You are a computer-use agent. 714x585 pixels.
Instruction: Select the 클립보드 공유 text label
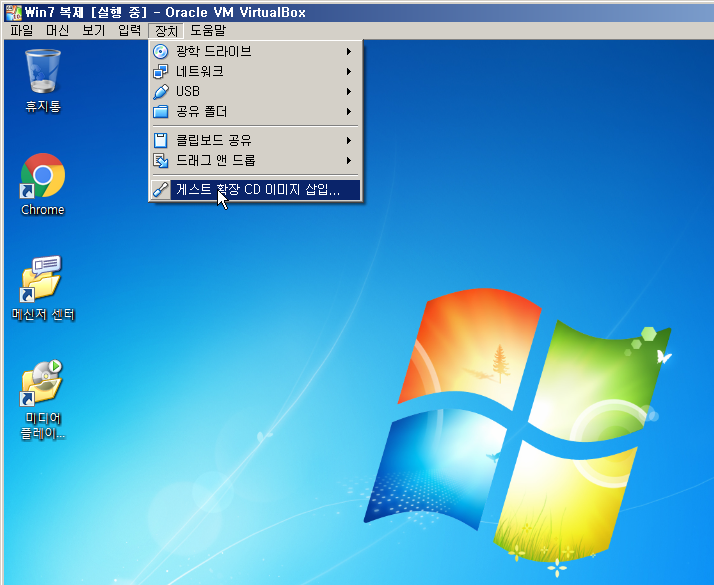point(214,140)
